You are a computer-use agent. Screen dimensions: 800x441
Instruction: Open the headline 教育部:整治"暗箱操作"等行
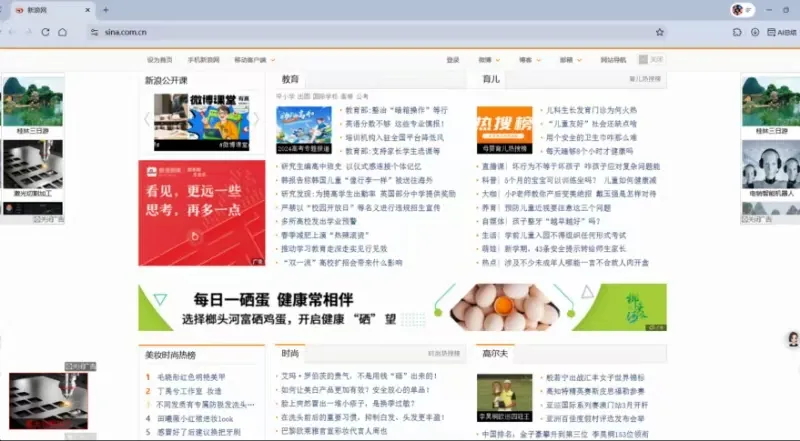pos(396,110)
